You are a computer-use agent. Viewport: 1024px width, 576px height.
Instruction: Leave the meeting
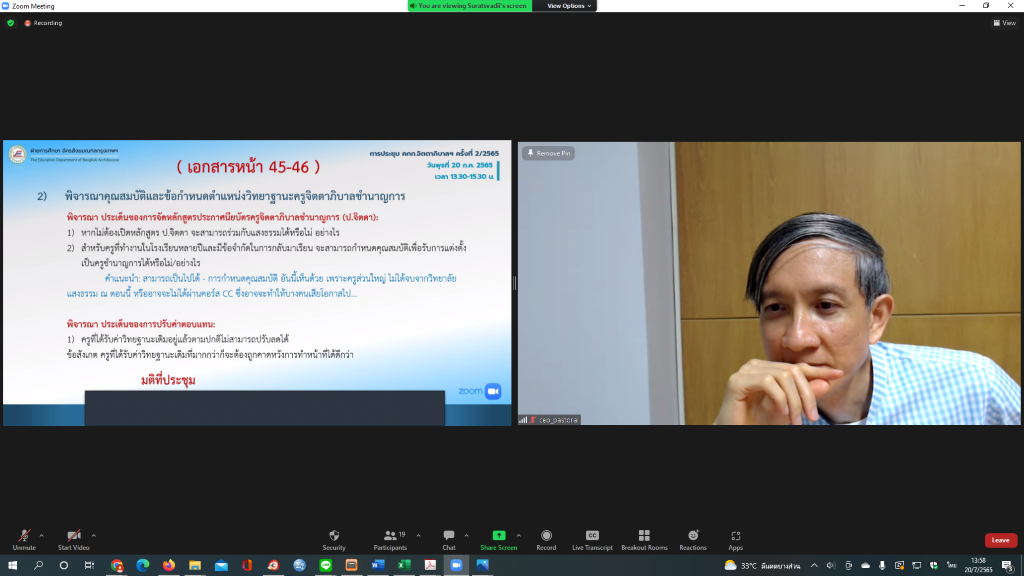click(x=1000, y=540)
